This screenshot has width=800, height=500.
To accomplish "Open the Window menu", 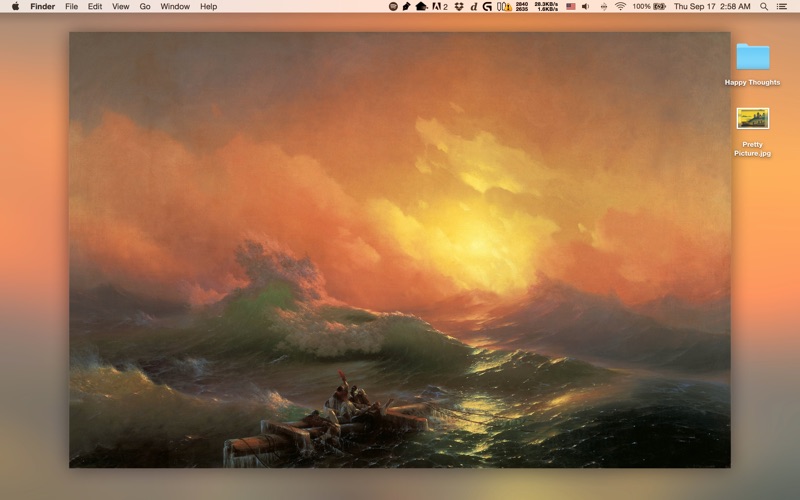I will 175,7.
